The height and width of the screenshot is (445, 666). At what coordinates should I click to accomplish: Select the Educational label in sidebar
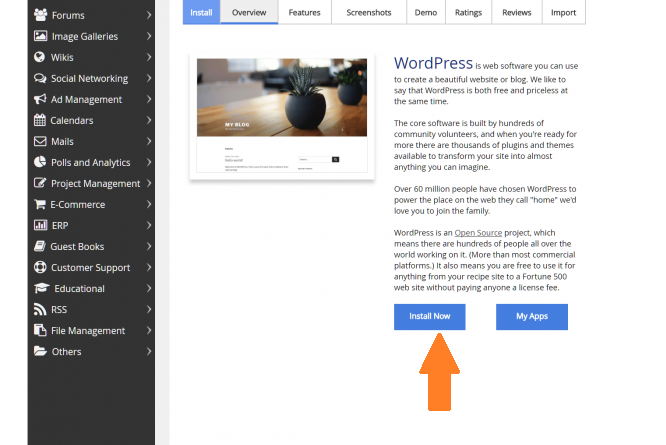click(x=79, y=289)
